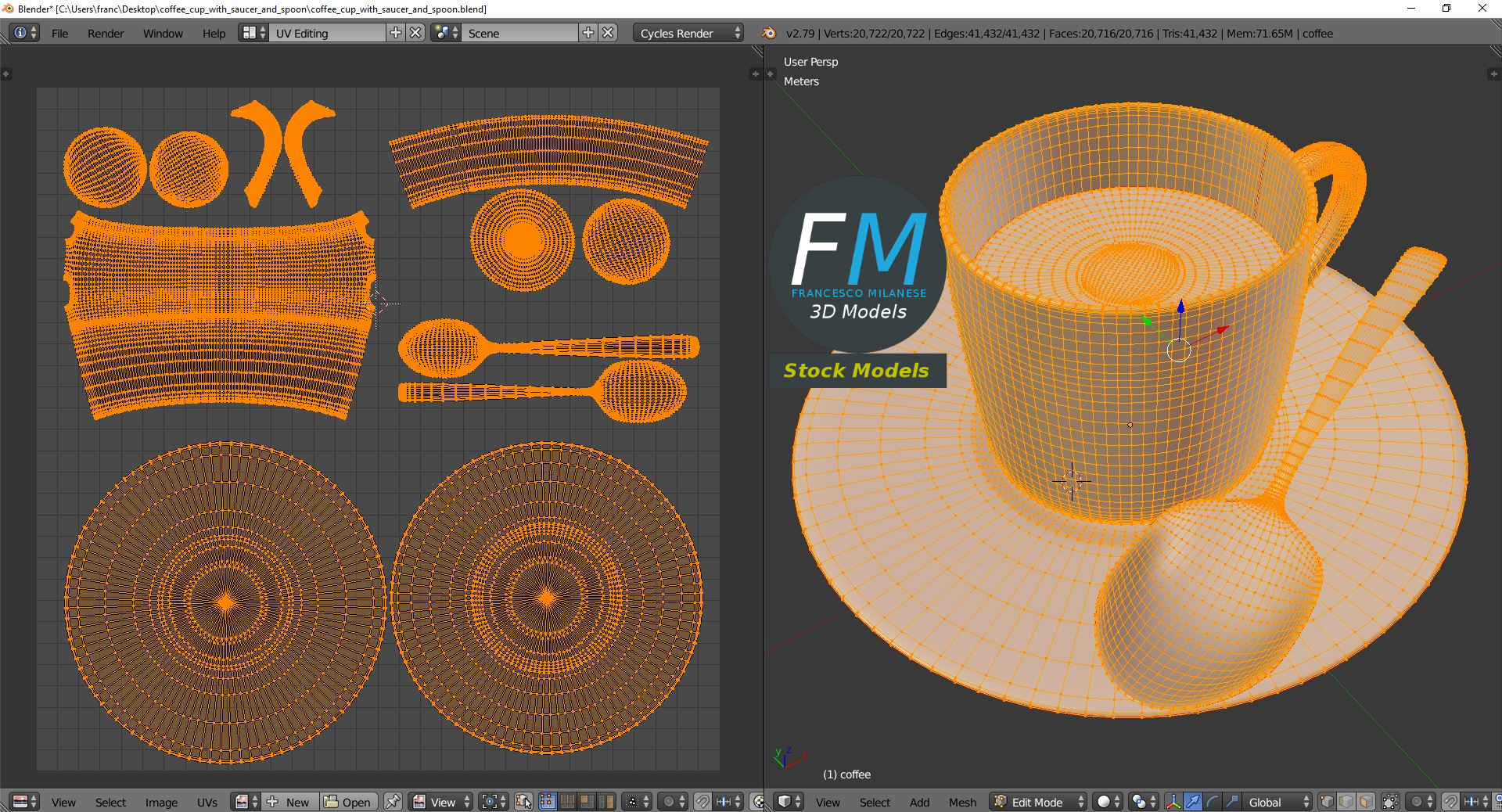1502x812 pixels.
Task: Toggle the 3D manipulator axes widget
Action: click(x=1173, y=802)
